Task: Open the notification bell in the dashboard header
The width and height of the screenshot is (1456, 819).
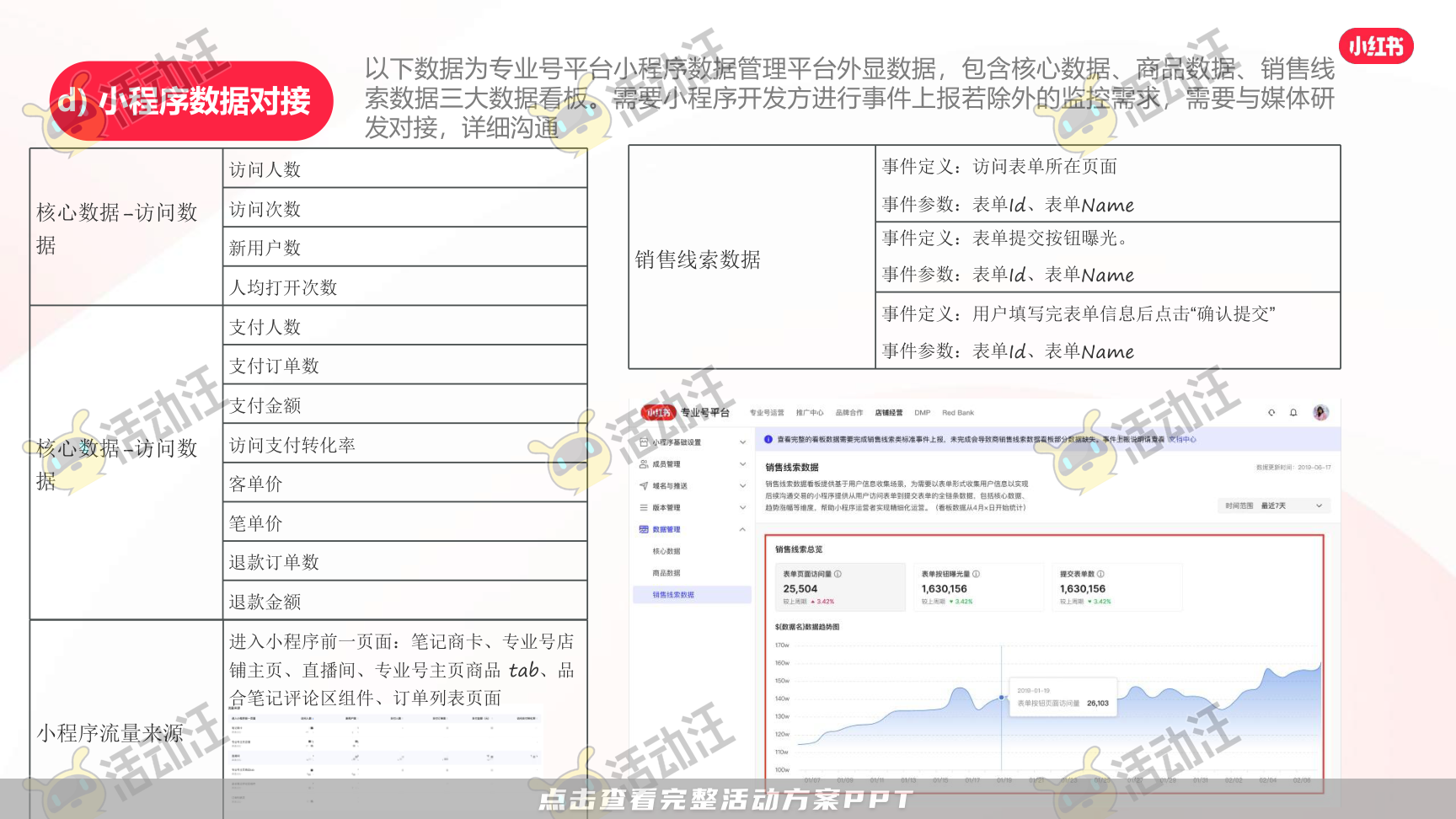Action: (1293, 413)
